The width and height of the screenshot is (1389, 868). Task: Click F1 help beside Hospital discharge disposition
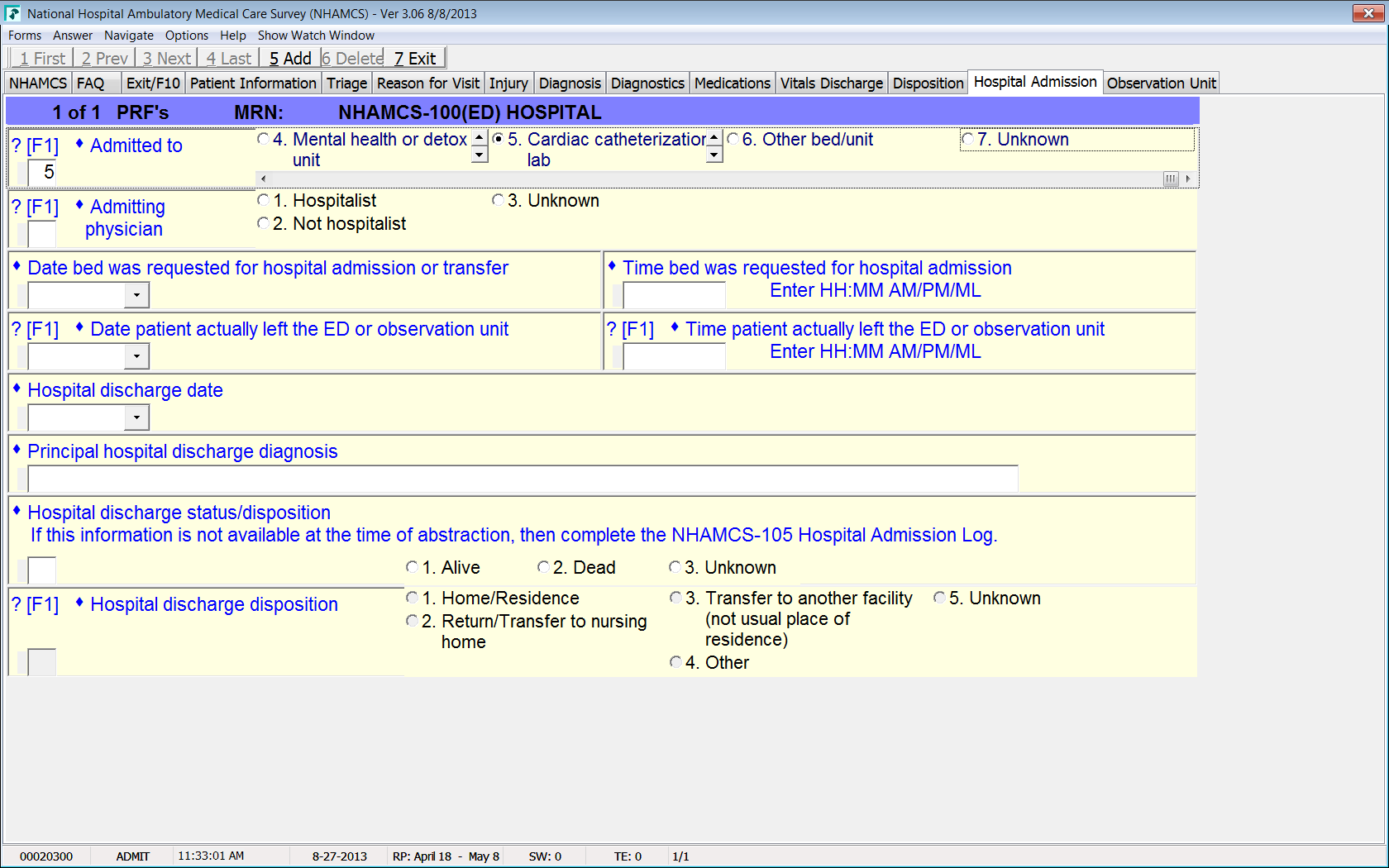42,605
